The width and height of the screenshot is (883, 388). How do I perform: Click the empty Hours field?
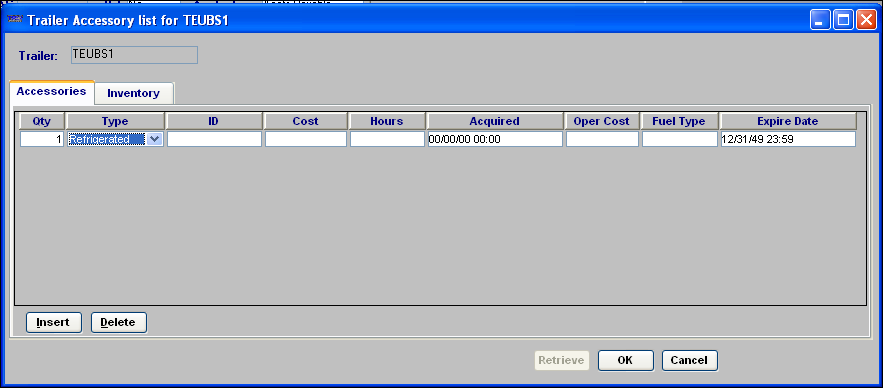387,139
